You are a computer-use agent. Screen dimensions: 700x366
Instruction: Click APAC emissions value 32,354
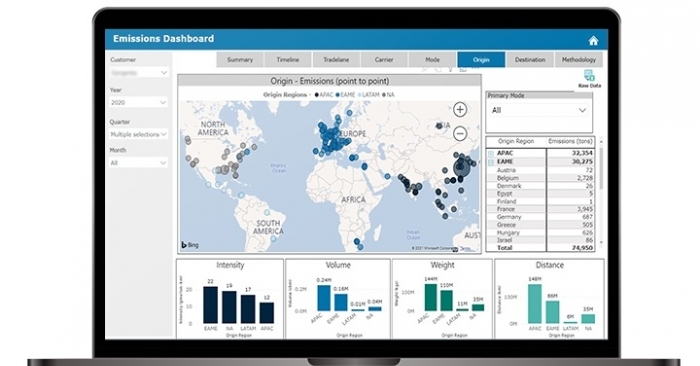click(x=582, y=153)
